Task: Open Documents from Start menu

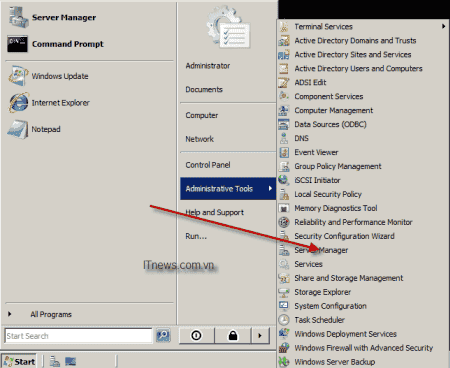Action: pos(204,89)
